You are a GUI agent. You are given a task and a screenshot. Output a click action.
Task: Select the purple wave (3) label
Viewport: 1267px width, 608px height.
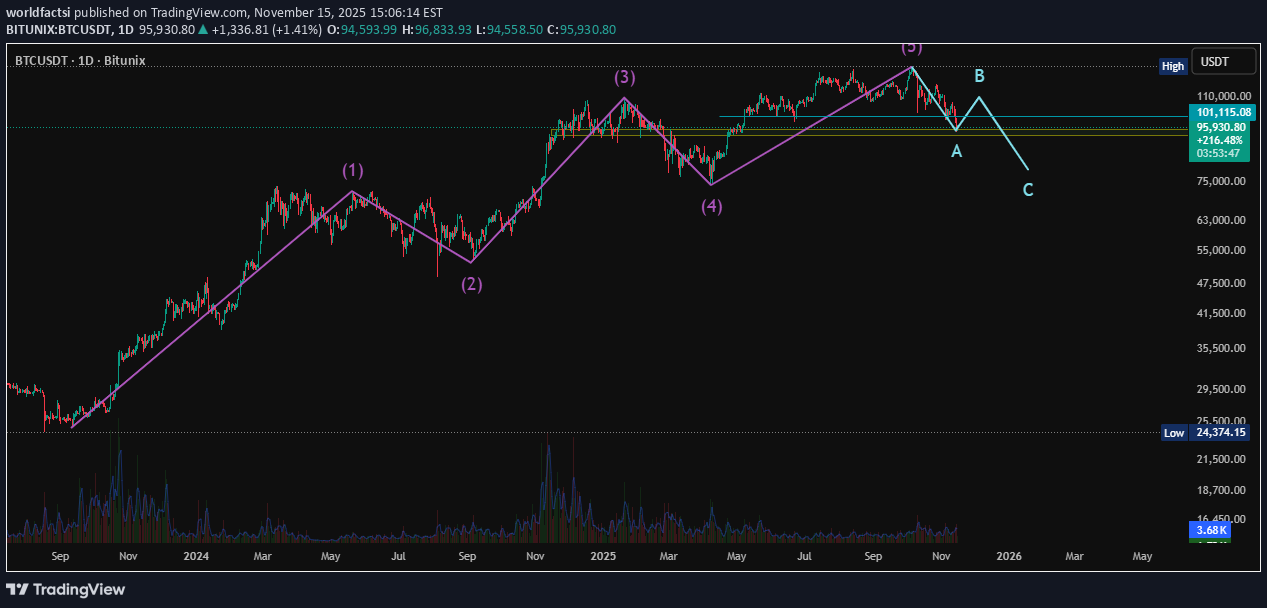[625, 77]
